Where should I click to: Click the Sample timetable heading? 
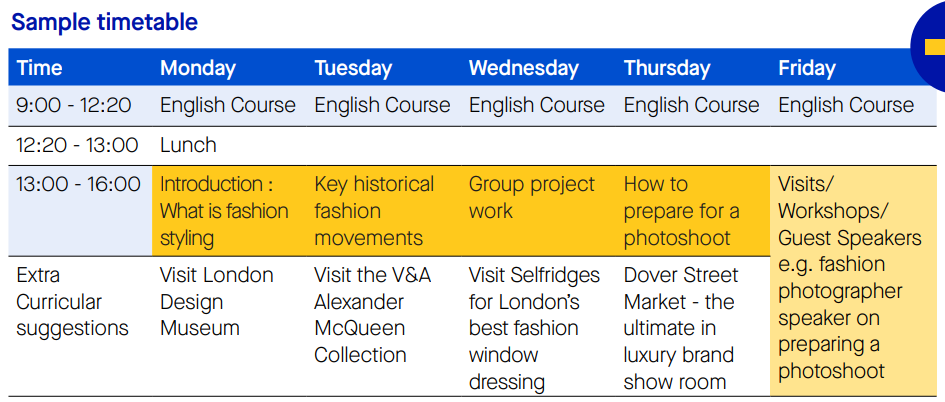click(x=104, y=22)
